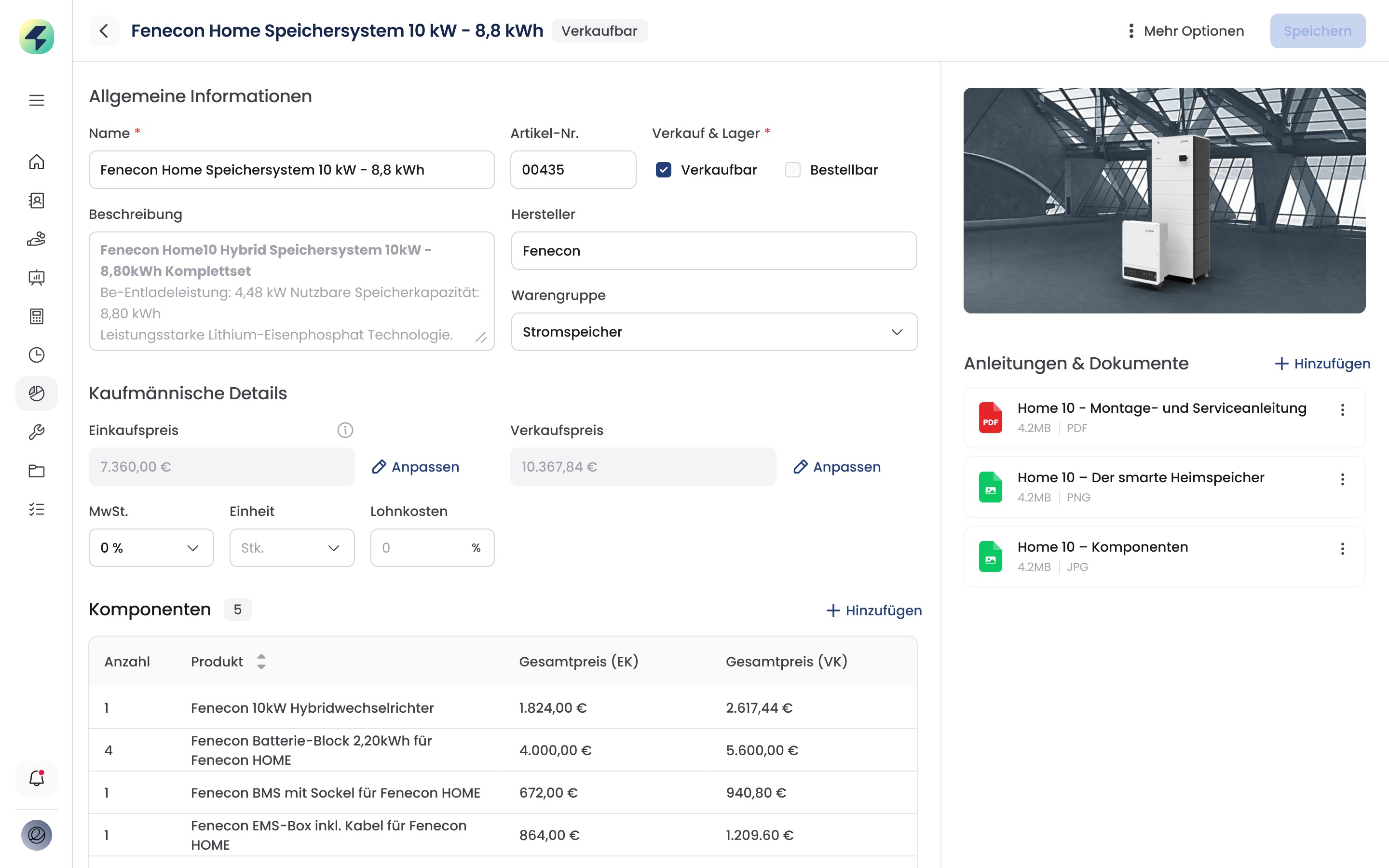1389x868 pixels.
Task: Open the Mehr Optionen menu
Action: [1186, 31]
